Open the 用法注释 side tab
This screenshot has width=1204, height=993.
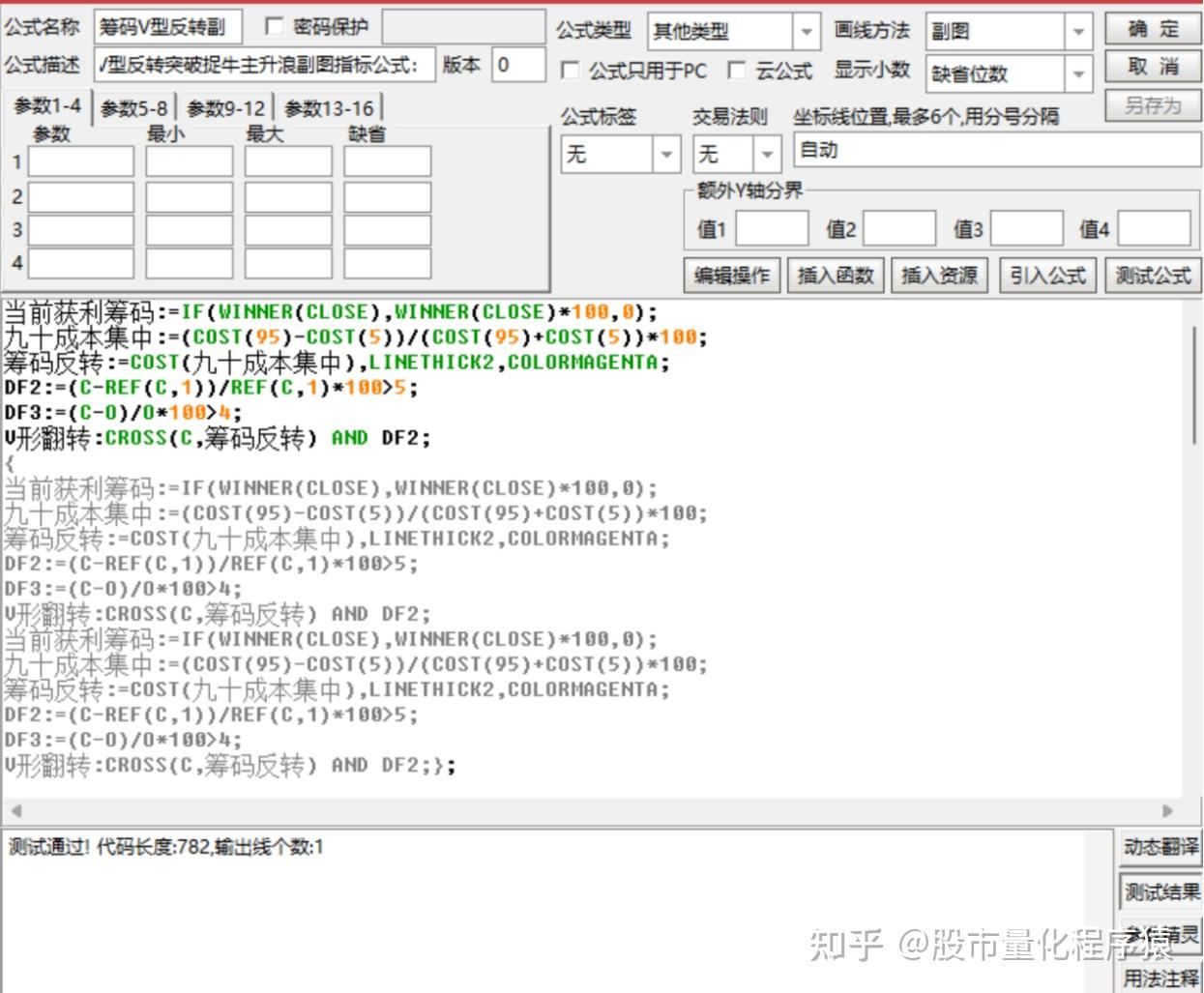click(x=1160, y=978)
